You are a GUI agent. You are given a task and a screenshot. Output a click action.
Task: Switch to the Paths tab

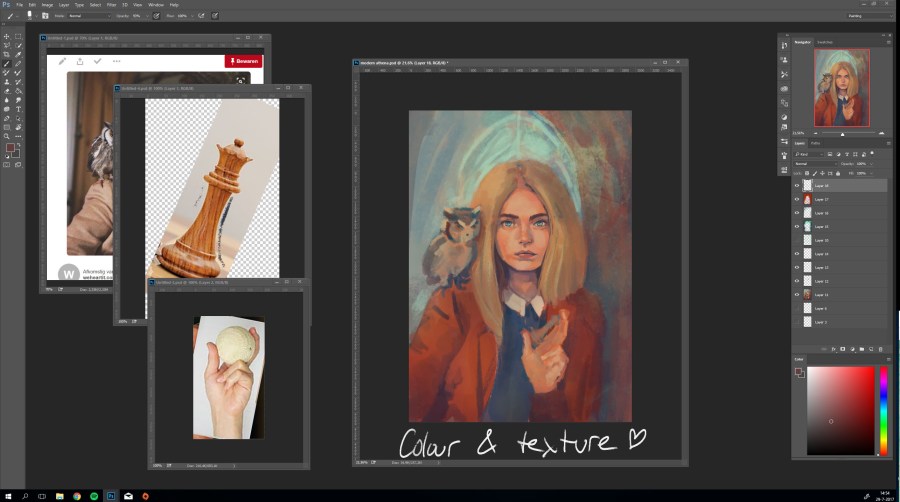tap(815, 143)
